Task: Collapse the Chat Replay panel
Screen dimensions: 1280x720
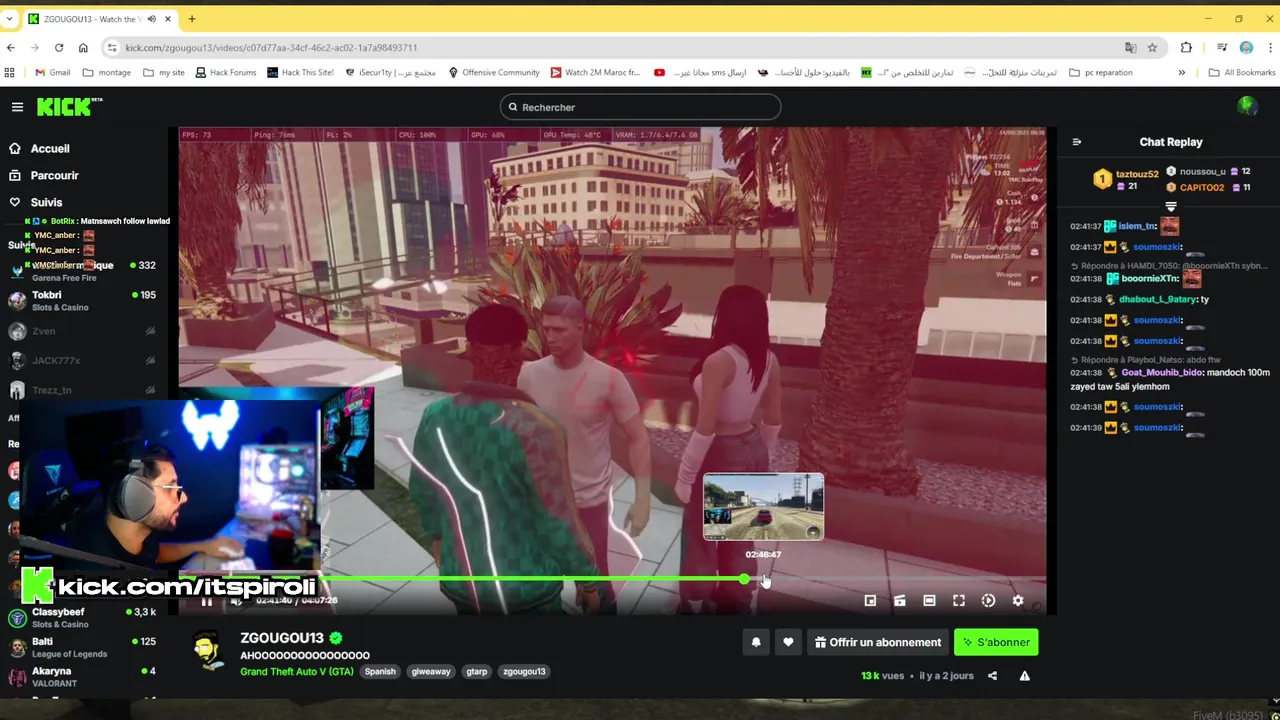Action: [x=1077, y=142]
